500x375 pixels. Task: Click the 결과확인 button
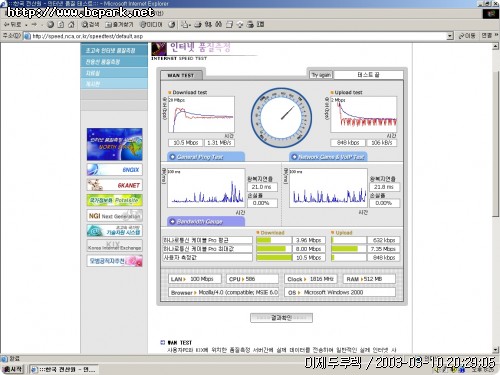tap(281, 318)
